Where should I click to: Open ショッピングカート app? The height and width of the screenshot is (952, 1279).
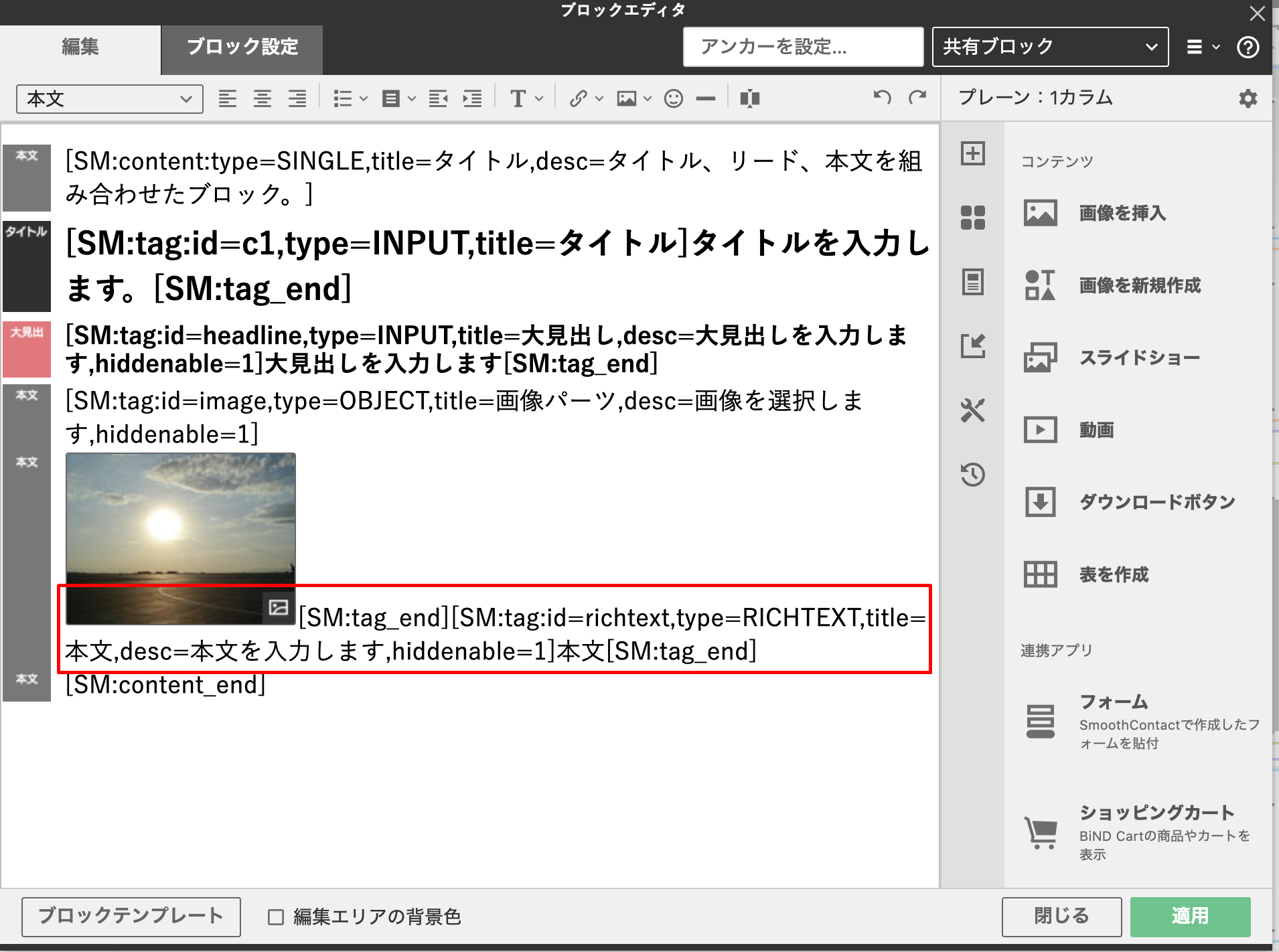tap(1138, 833)
